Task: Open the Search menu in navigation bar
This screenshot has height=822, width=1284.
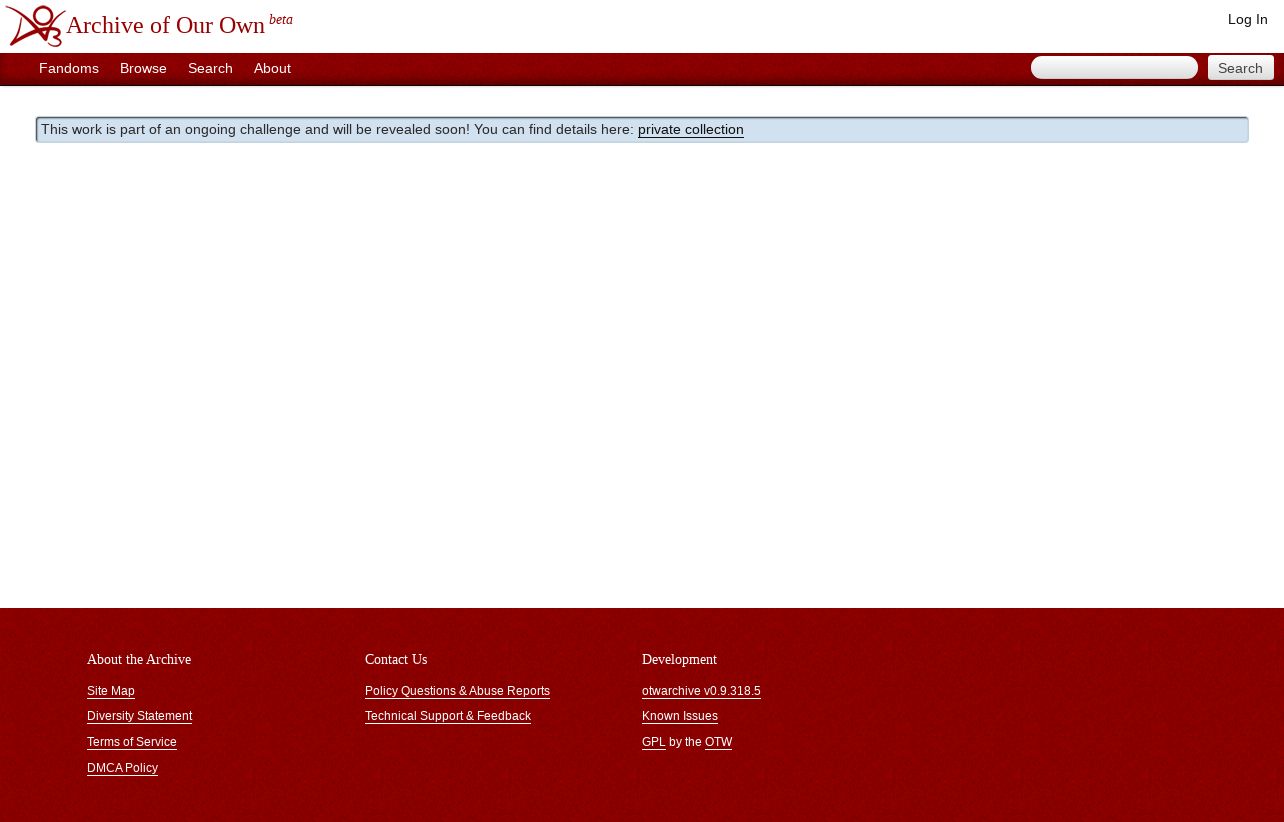Action: pos(210,68)
